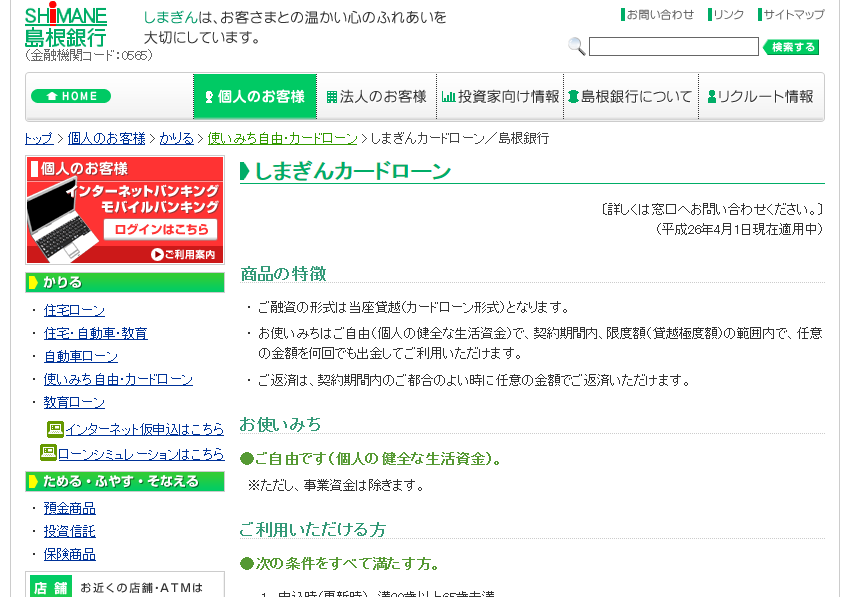Click the green HOME button

pyautogui.click(x=71, y=96)
